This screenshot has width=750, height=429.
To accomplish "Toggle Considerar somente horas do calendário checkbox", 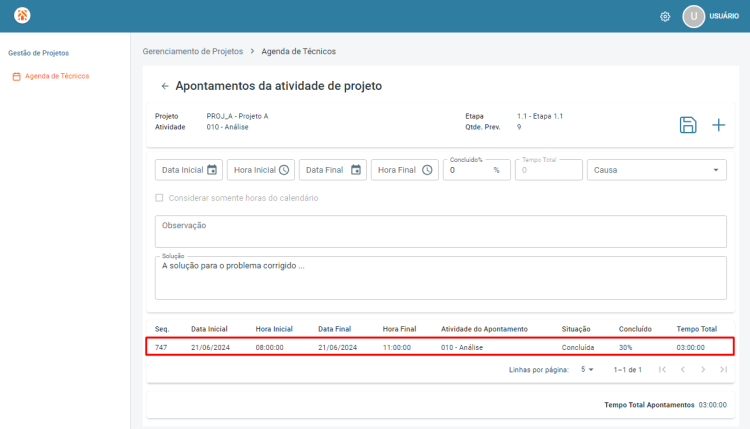I will 159,198.
